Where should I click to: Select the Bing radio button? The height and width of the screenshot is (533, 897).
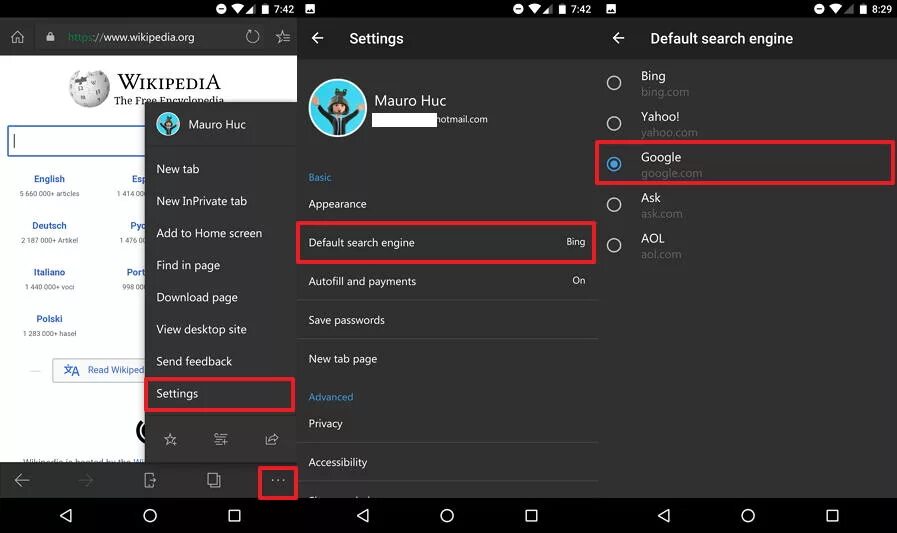pyautogui.click(x=614, y=83)
